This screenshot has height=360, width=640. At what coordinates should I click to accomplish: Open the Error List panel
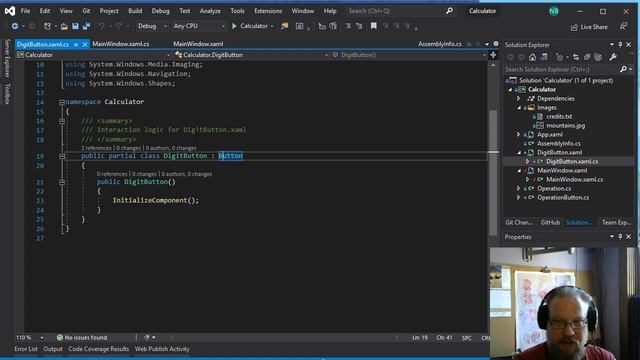tap(26, 349)
